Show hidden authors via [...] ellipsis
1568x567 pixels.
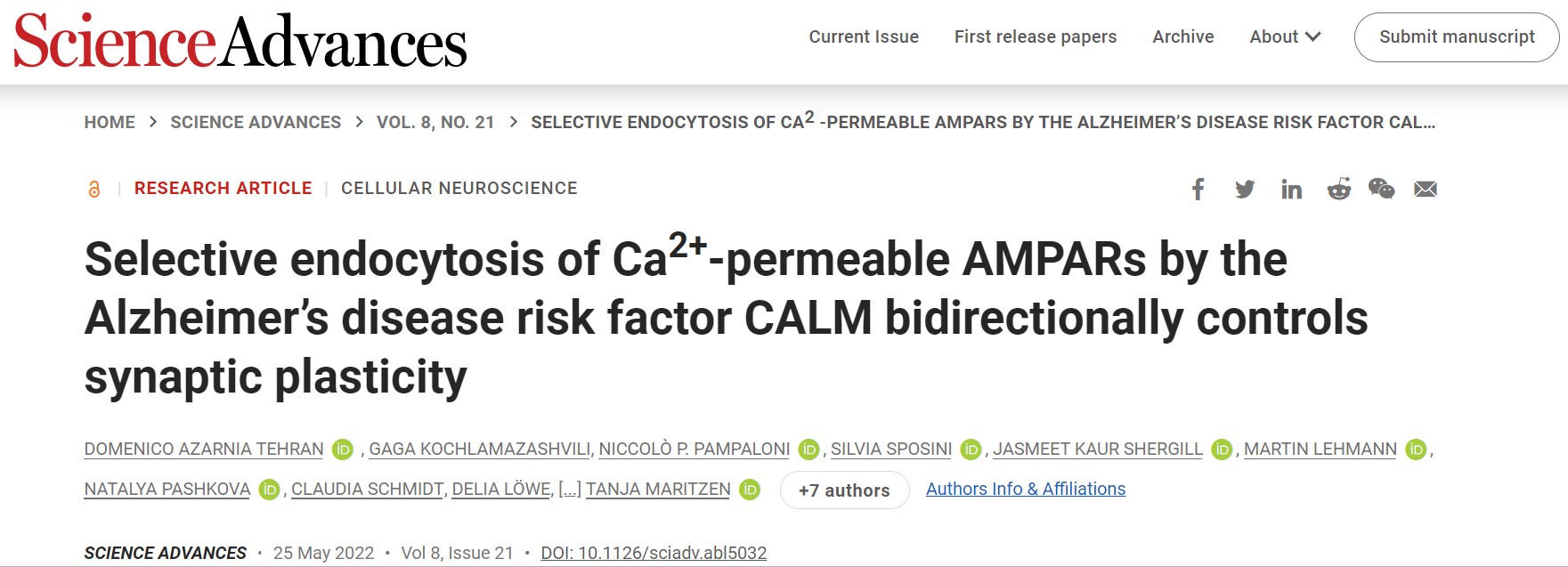click(569, 490)
